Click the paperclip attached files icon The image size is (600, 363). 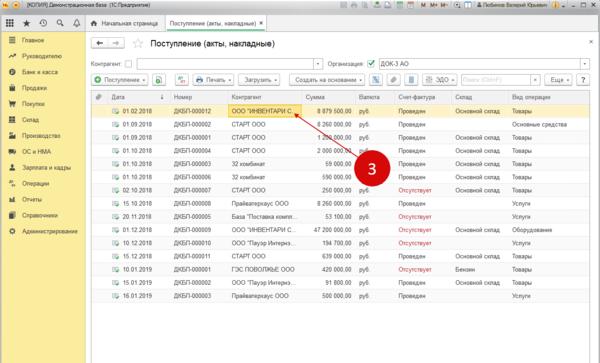(x=393, y=80)
